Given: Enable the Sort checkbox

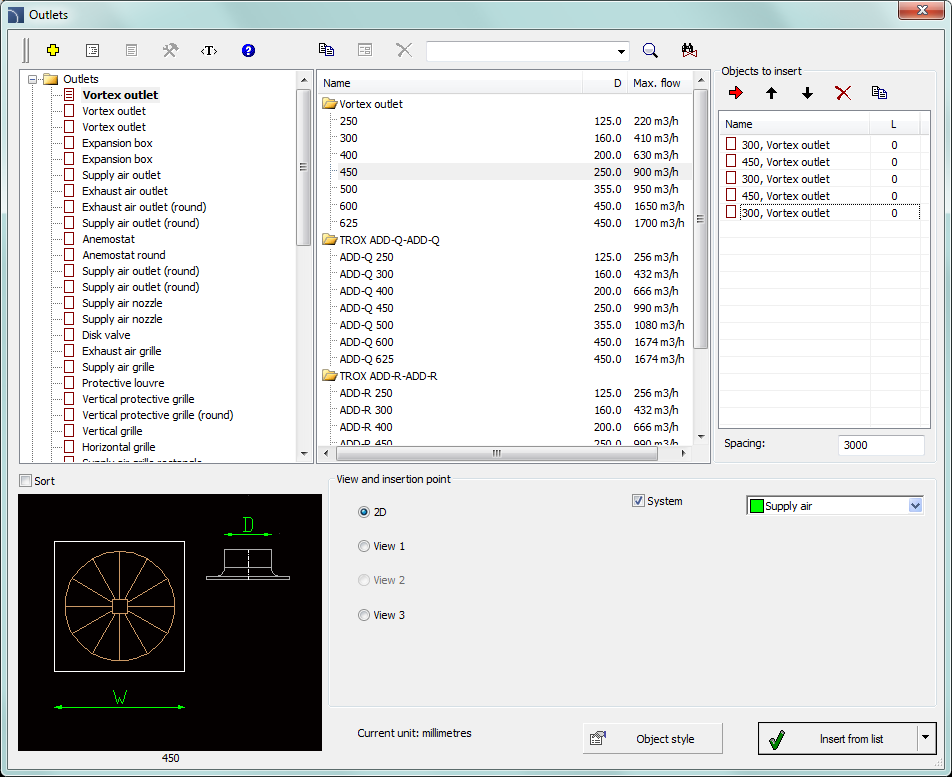Looking at the screenshot, I should pyautogui.click(x=26, y=481).
